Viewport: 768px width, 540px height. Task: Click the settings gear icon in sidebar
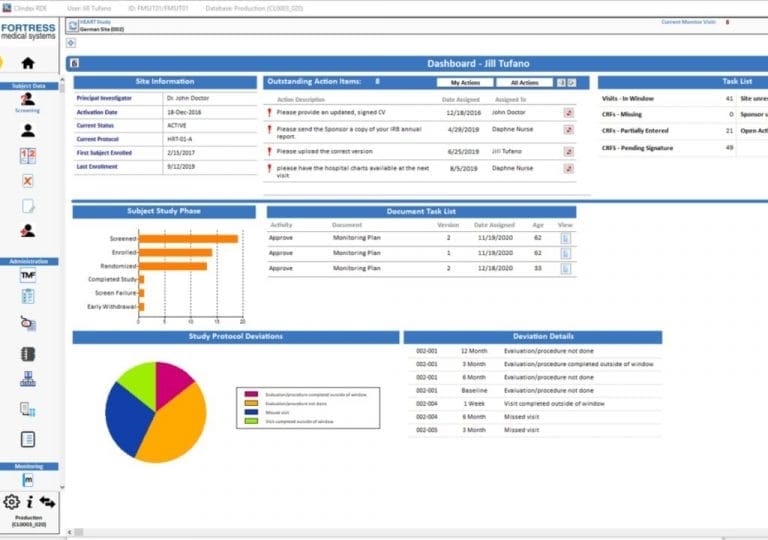[x=11, y=502]
